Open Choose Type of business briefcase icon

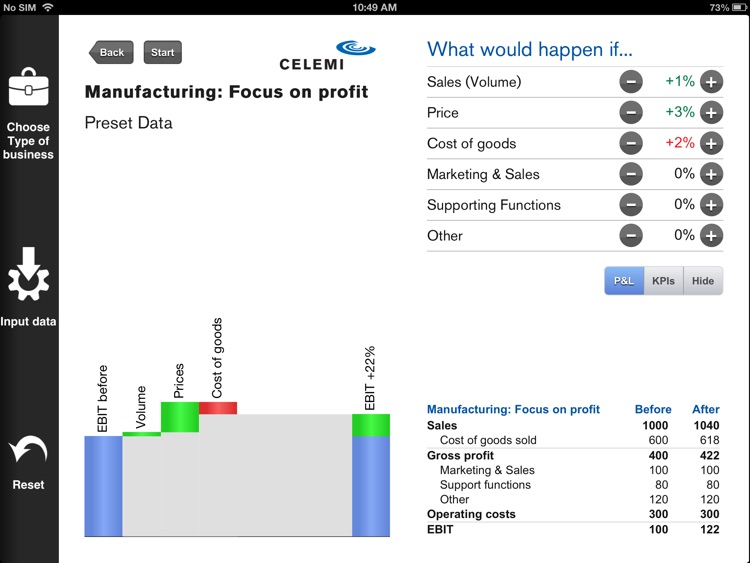pyautogui.click(x=28, y=89)
